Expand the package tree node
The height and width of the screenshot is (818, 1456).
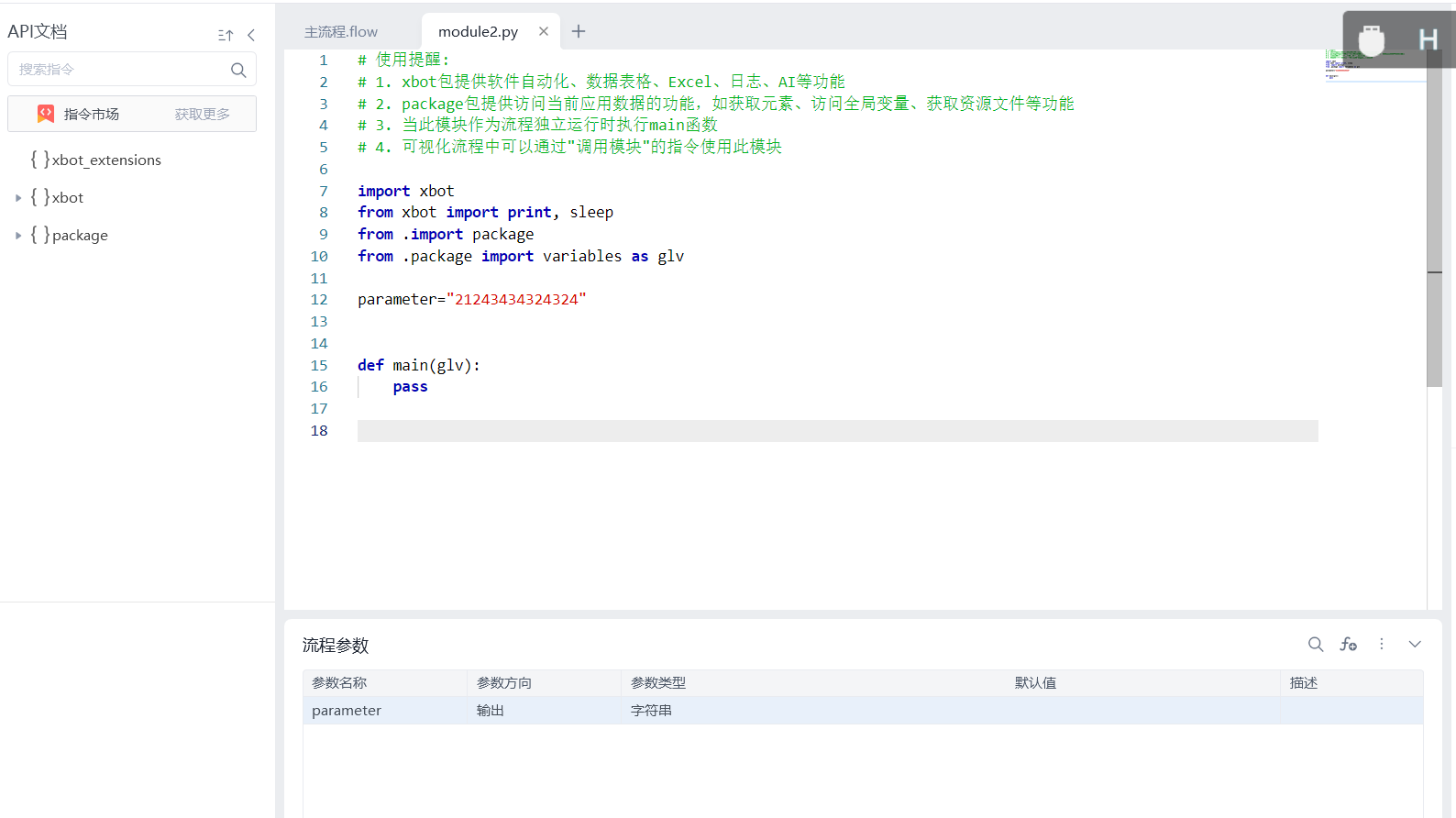pyautogui.click(x=18, y=236)
